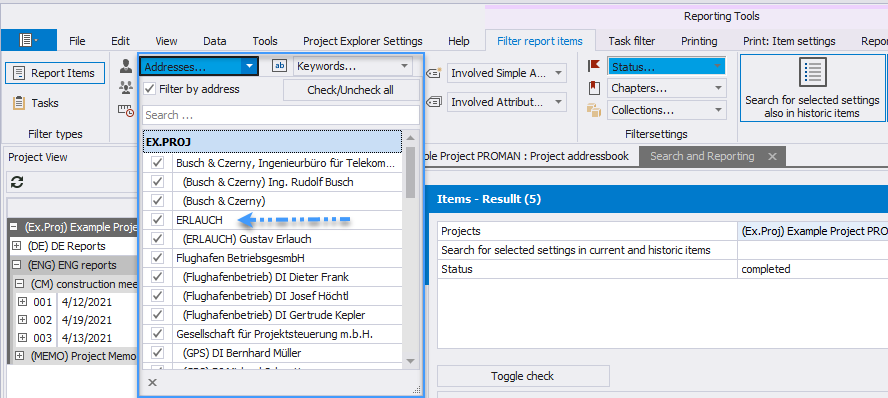Image resolution: width=888 pixels, height=398 pixels.
Task: Click the 'ab' keywords icon
Action: point(280,66)
